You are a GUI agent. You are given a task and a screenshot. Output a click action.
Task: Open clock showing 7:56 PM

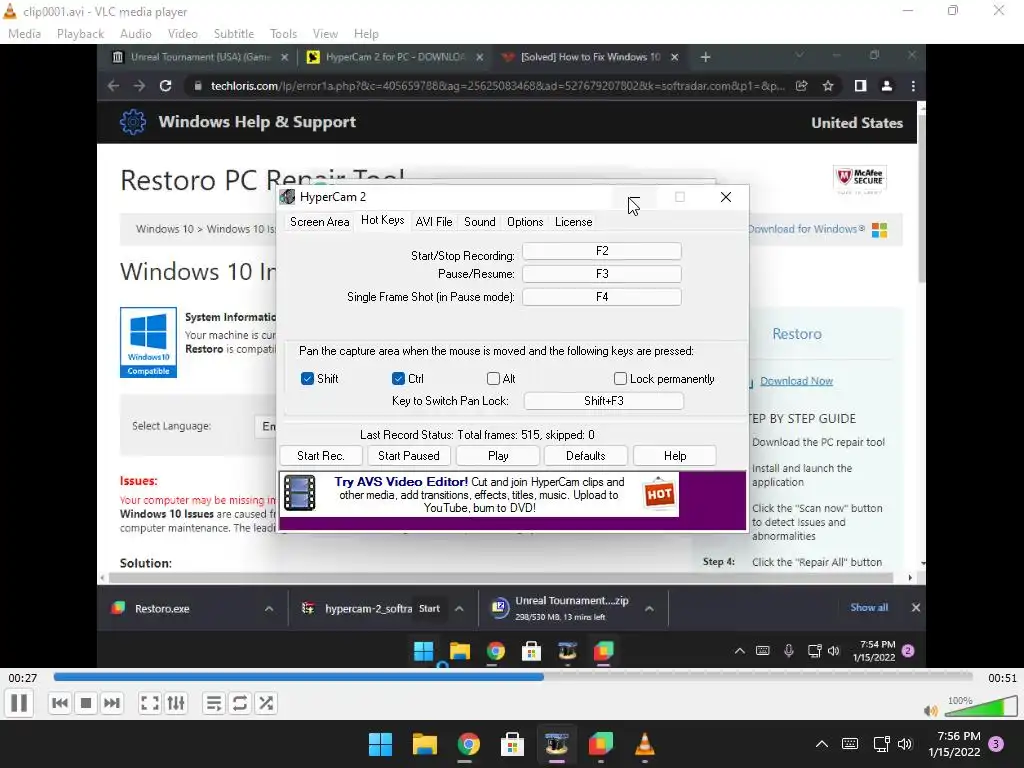pos(954,744)
